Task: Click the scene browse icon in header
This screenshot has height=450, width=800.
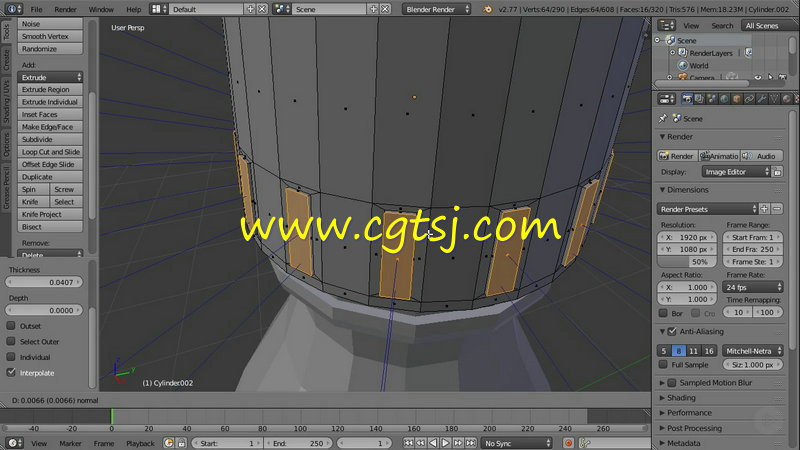Action: pos(282,9)
